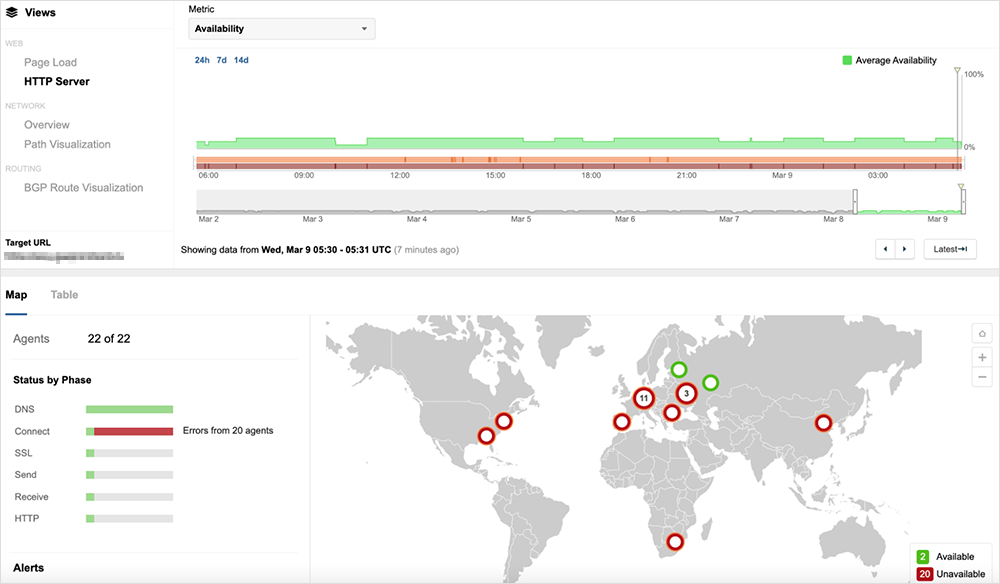
Task: Click the agent cluster marker labeled 3
Action: pyautogui.click(x=686, y=394)
